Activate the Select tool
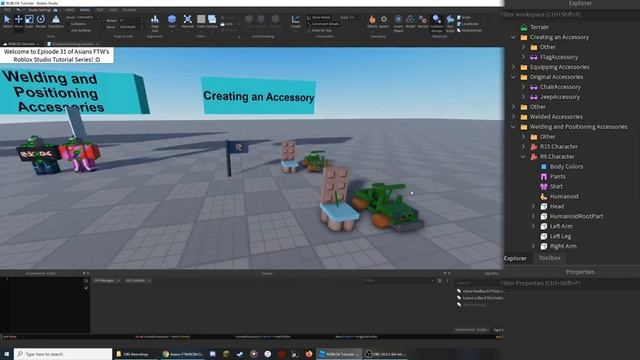 (x=7, y=21)
